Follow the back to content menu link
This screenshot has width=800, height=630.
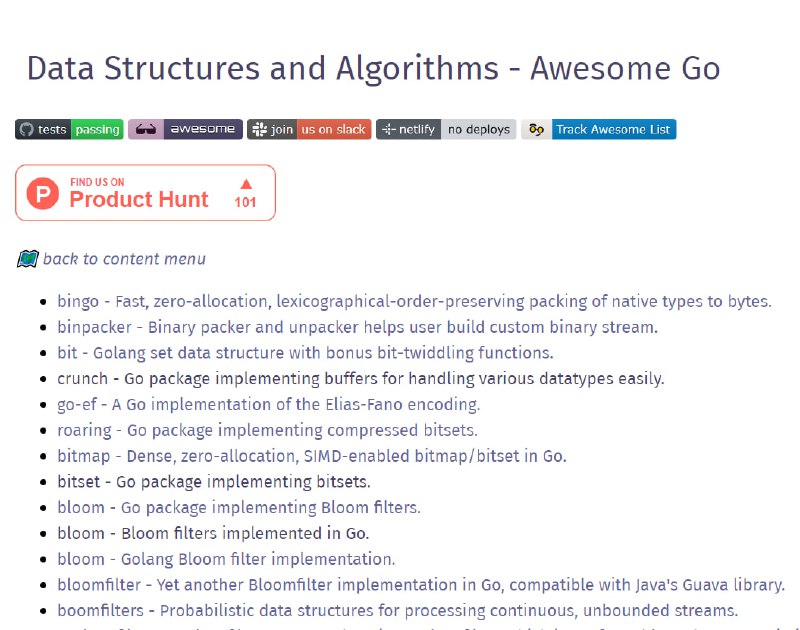pos(124,259)
